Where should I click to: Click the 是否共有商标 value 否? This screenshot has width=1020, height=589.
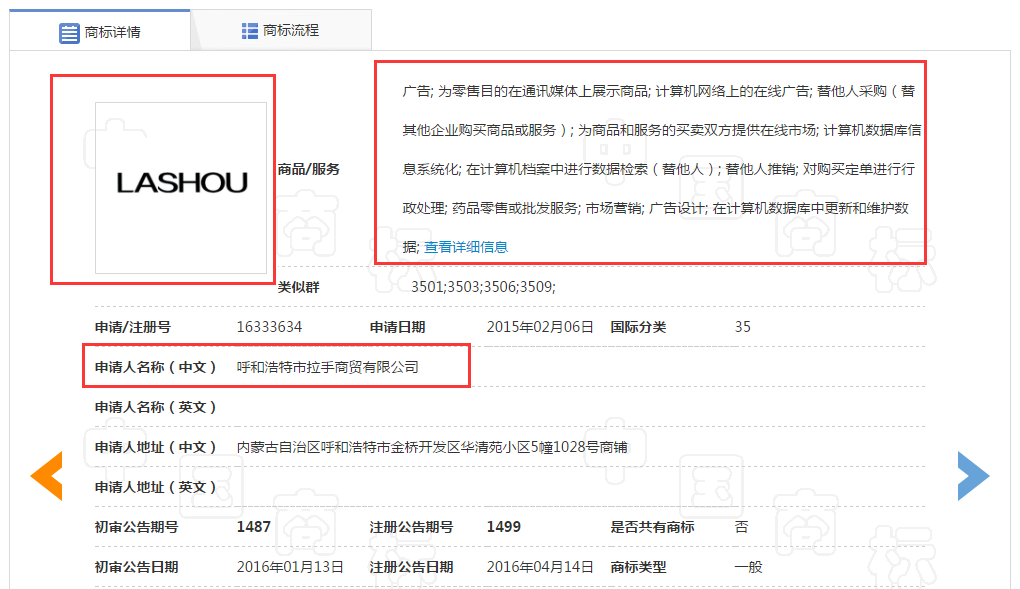point(742,527)
